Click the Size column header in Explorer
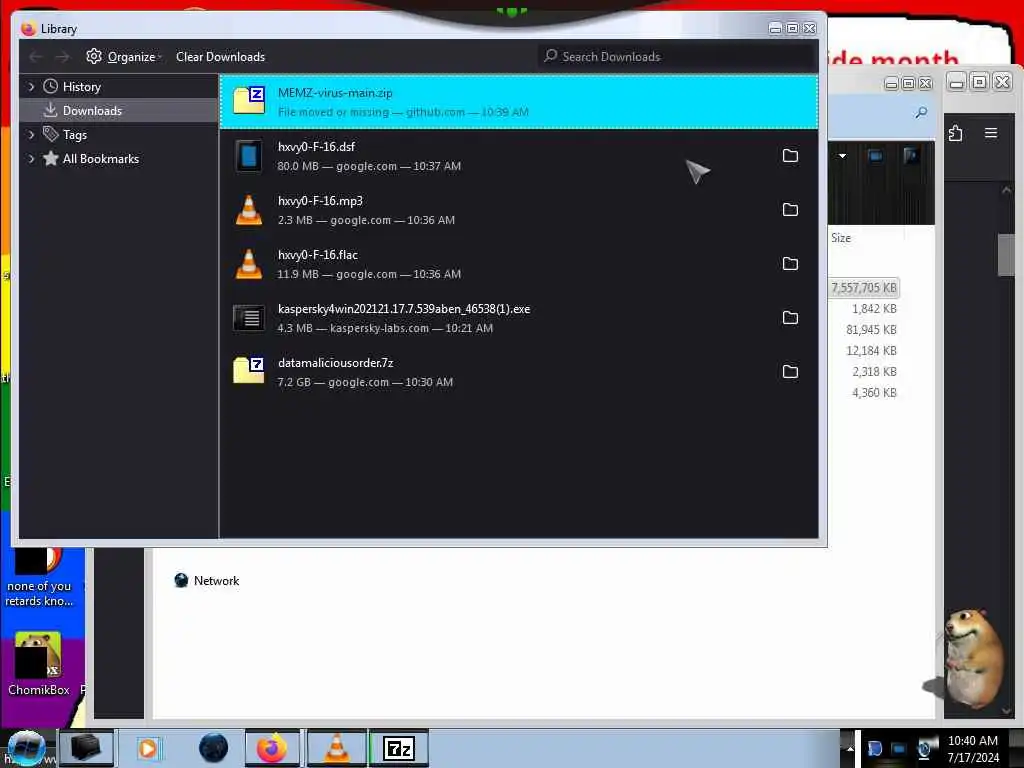This screenshot has height=768, width=1024. tap(841, 238)
